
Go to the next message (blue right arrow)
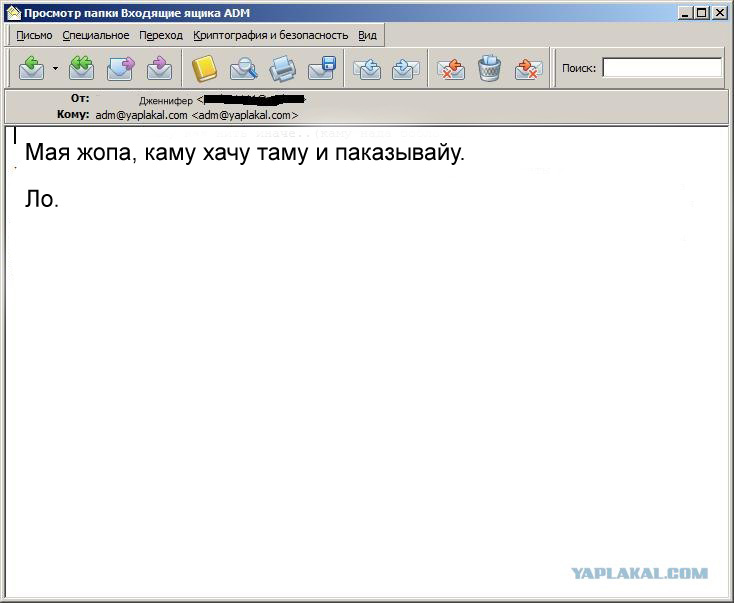(x=405, y=69)
